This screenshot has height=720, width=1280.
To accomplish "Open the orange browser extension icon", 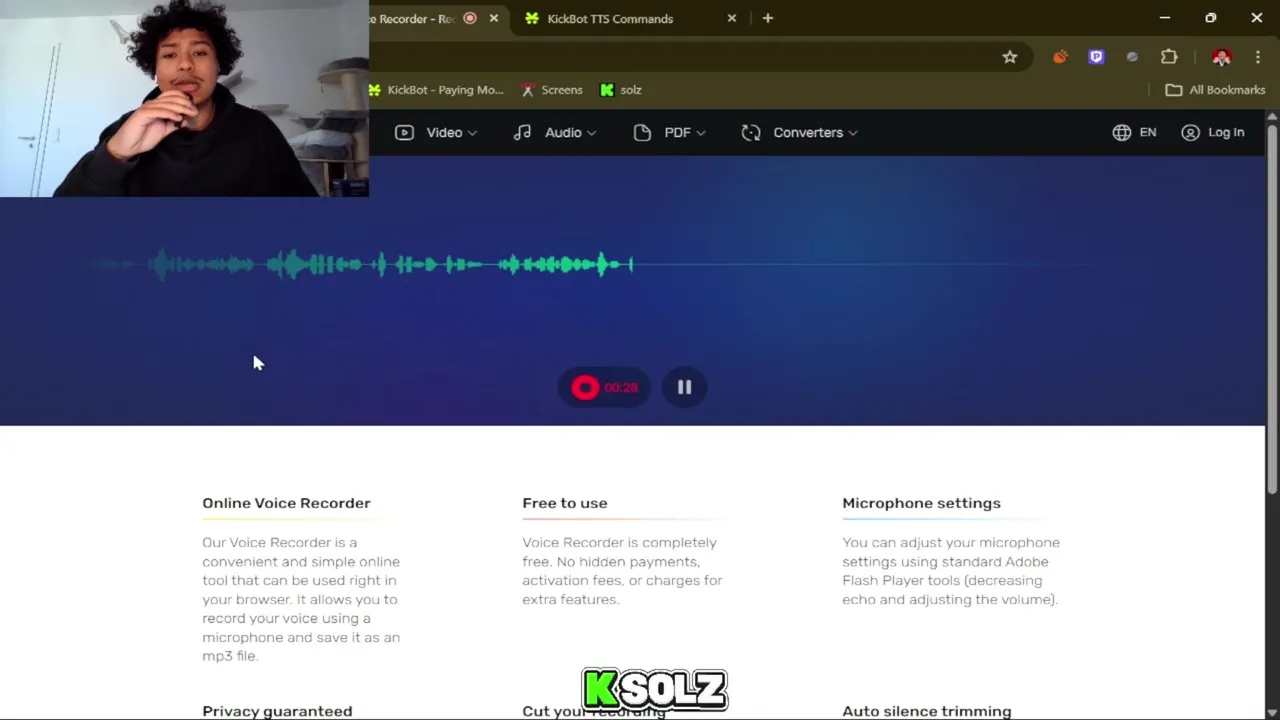I will [1060, 57].
